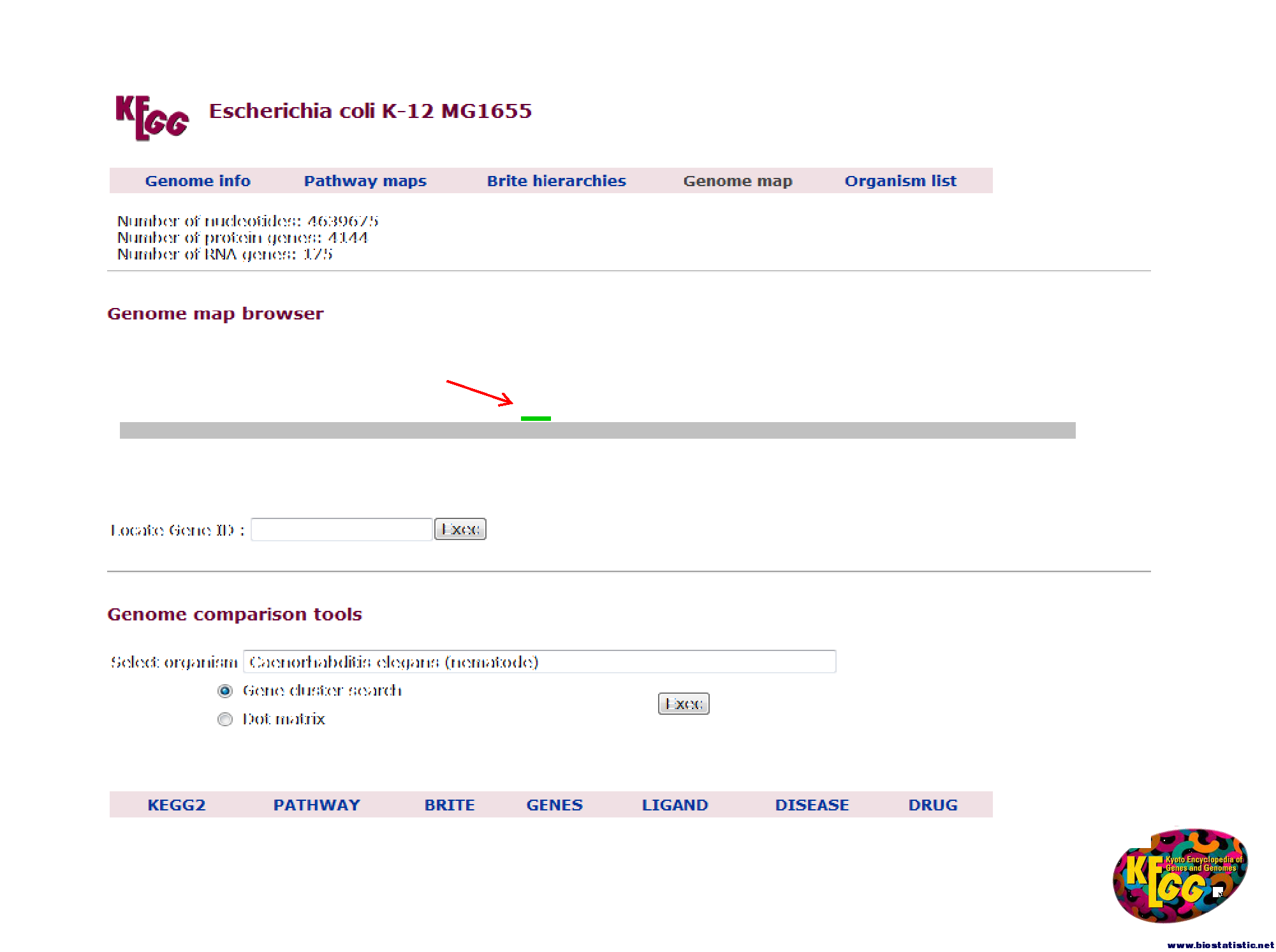The image size is (1276, 952).
Task: Select the Gene cluster search radio button
Action: click(x=225, y=691)
